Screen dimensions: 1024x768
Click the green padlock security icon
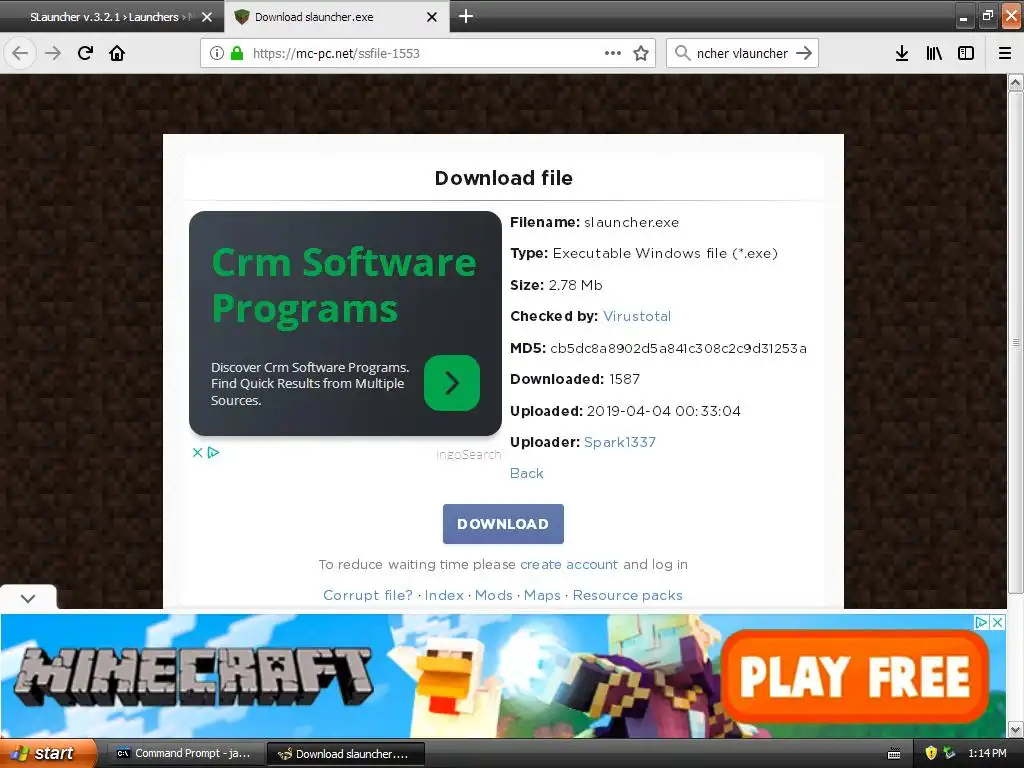pyautogui.click(x=237, y=53)
